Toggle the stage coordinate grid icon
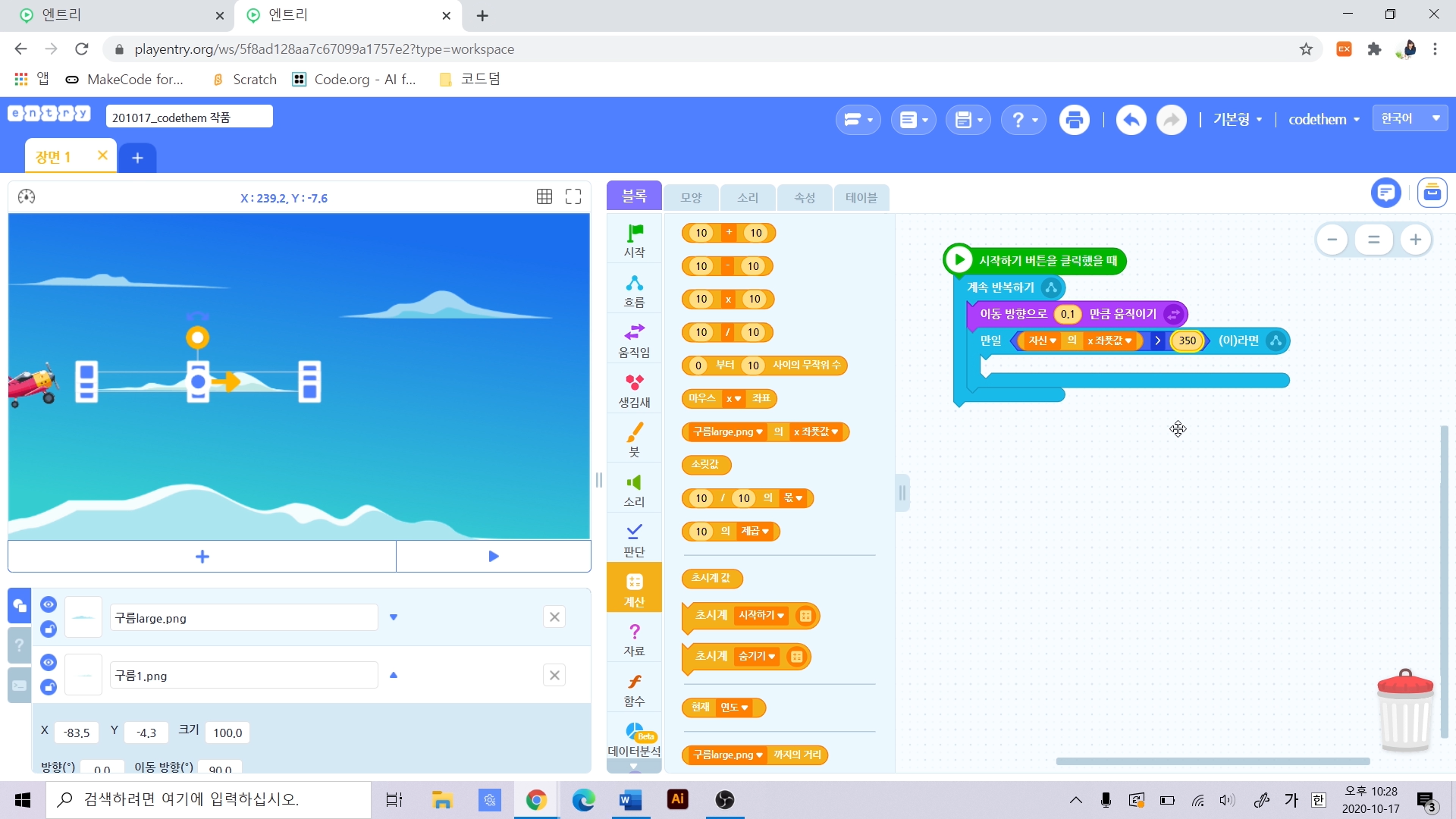The image size is (1456, 819). 544,197
